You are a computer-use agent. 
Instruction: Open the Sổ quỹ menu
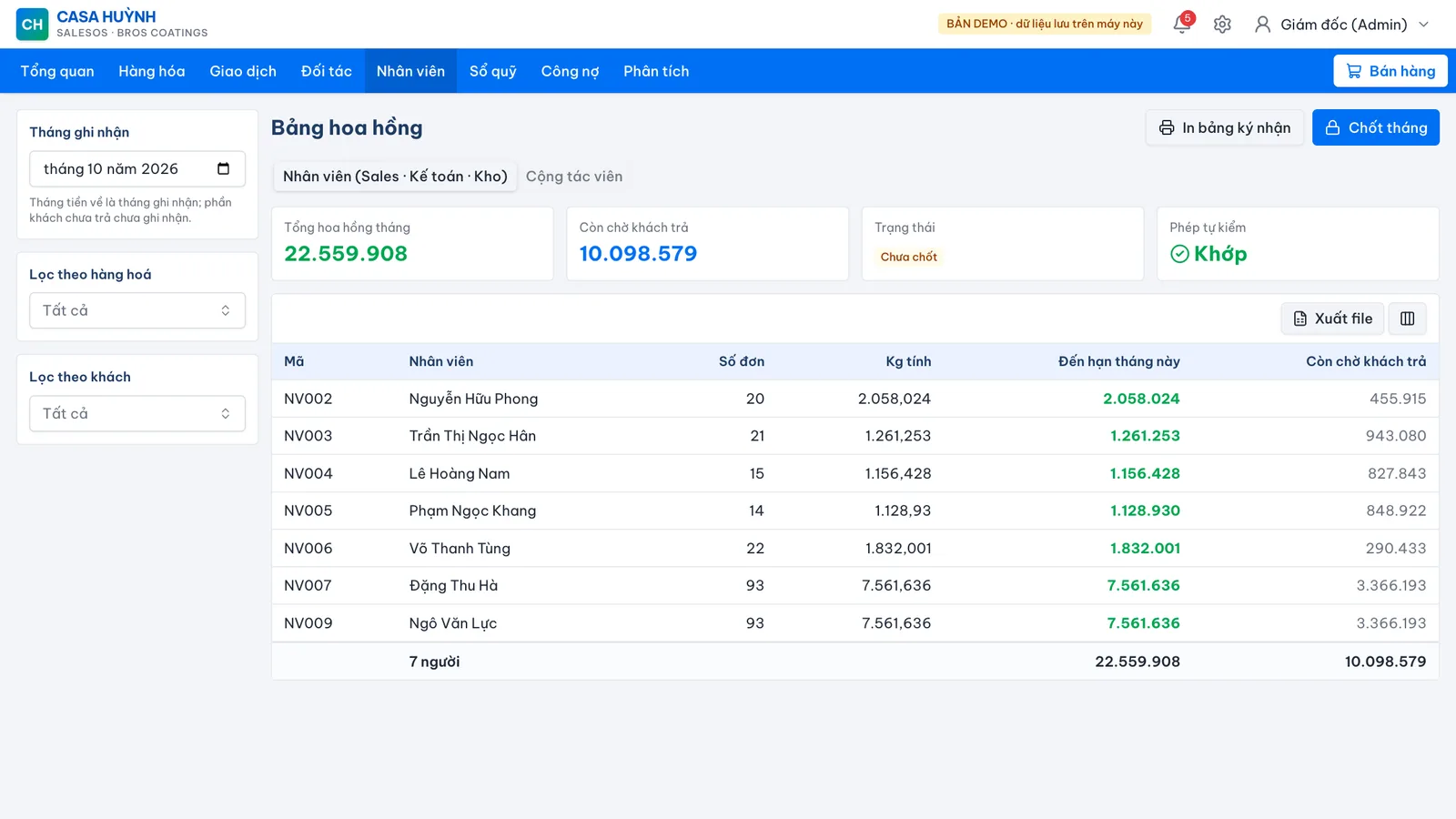(492, 71)
